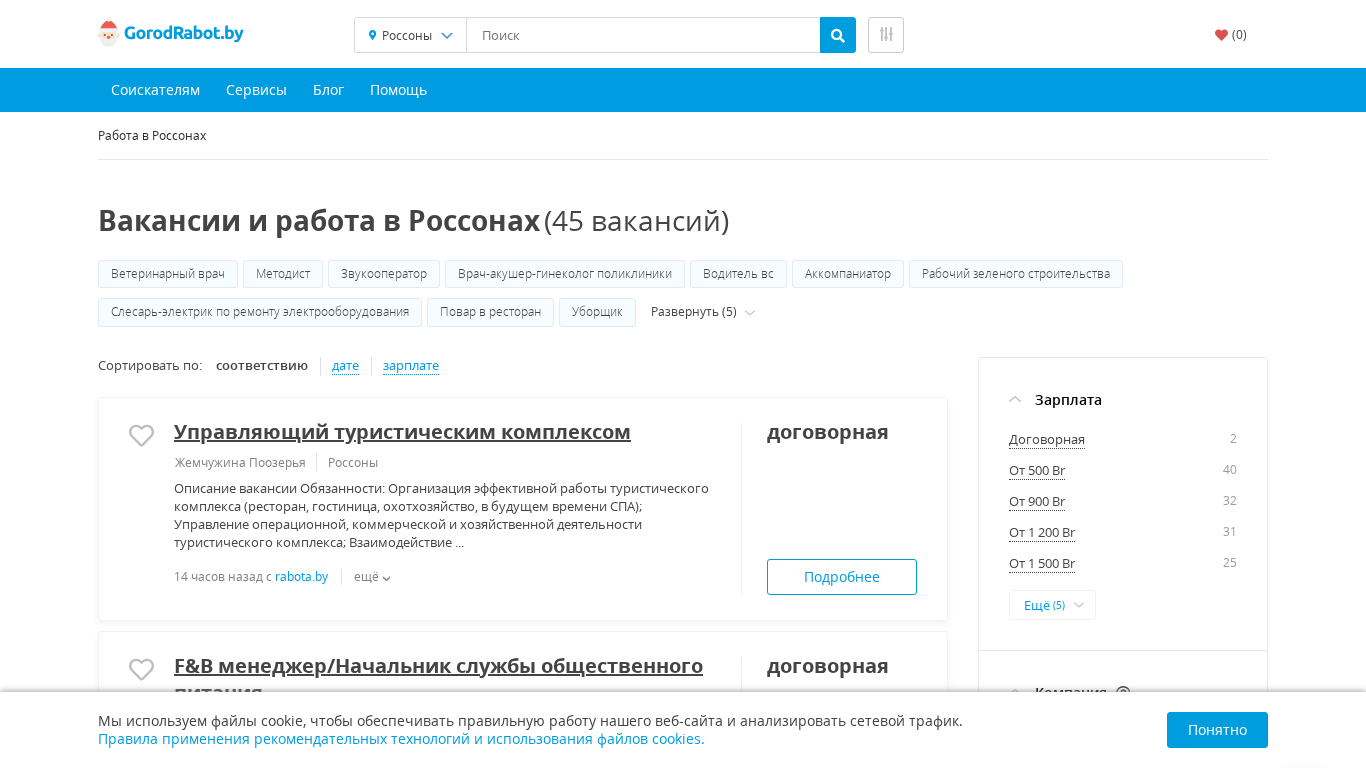Visit the rabota.by source link
1366x768 pixels.
pos(301,577)
